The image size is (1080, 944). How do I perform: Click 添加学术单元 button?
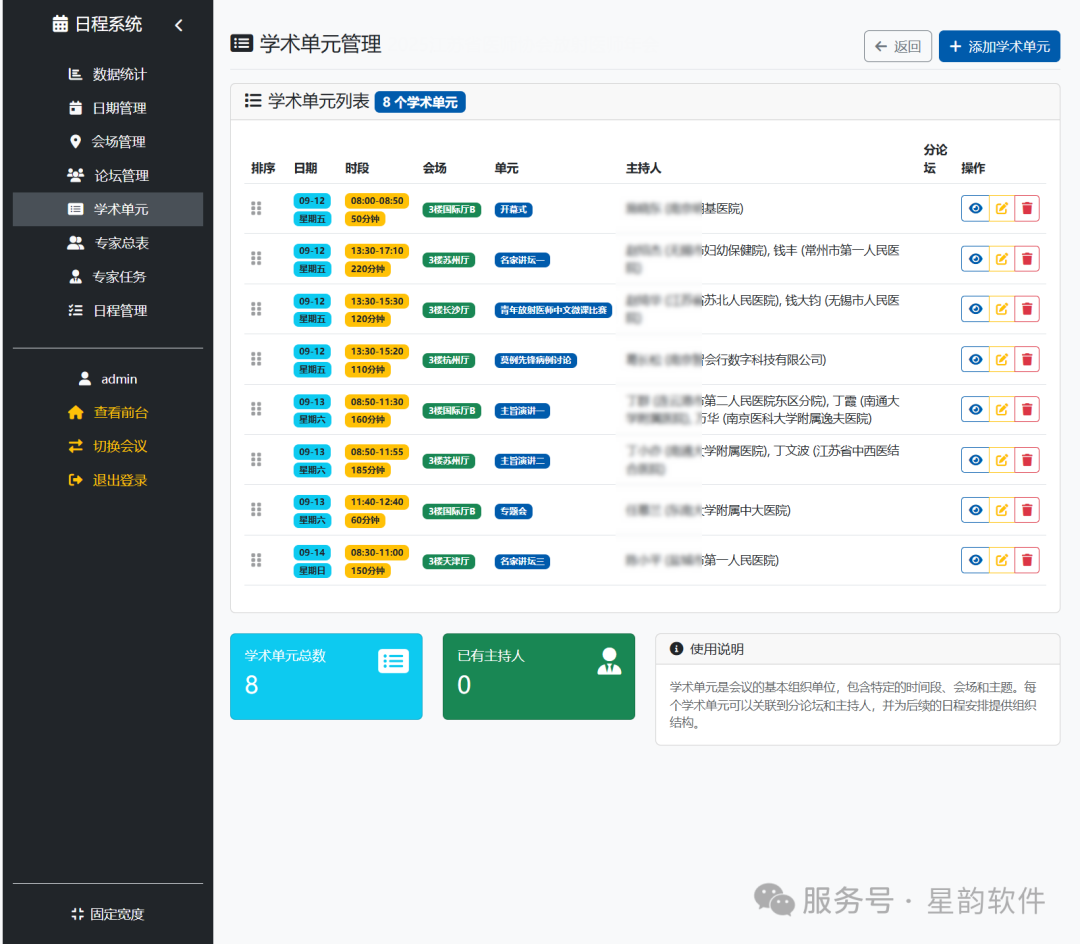pos(999,46)
